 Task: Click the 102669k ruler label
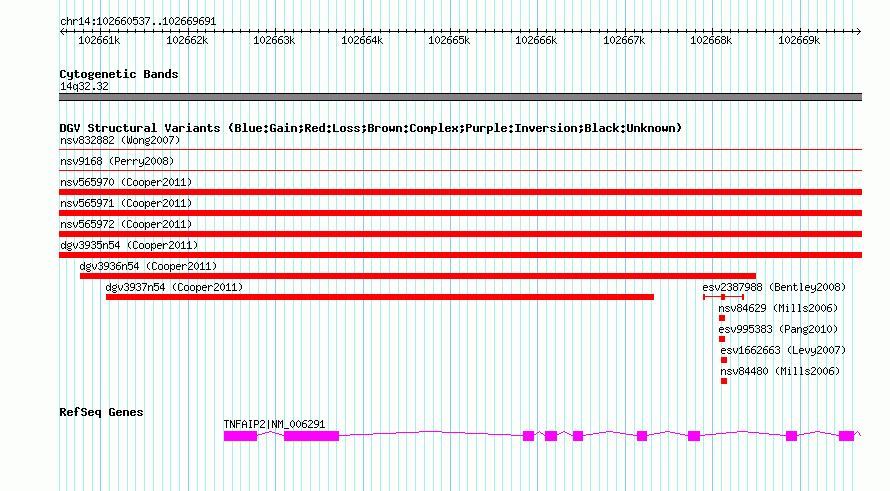coord(799,41)
